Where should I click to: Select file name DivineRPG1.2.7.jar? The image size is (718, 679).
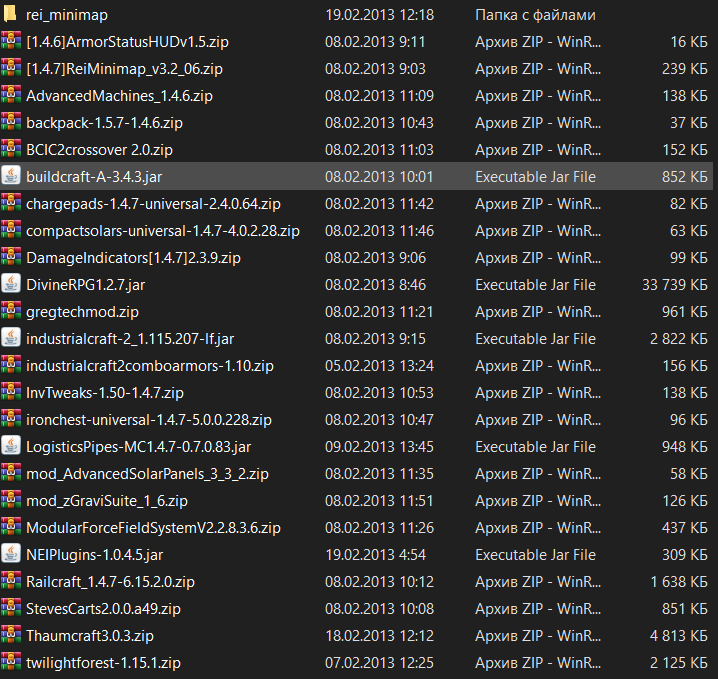point(86,285)
